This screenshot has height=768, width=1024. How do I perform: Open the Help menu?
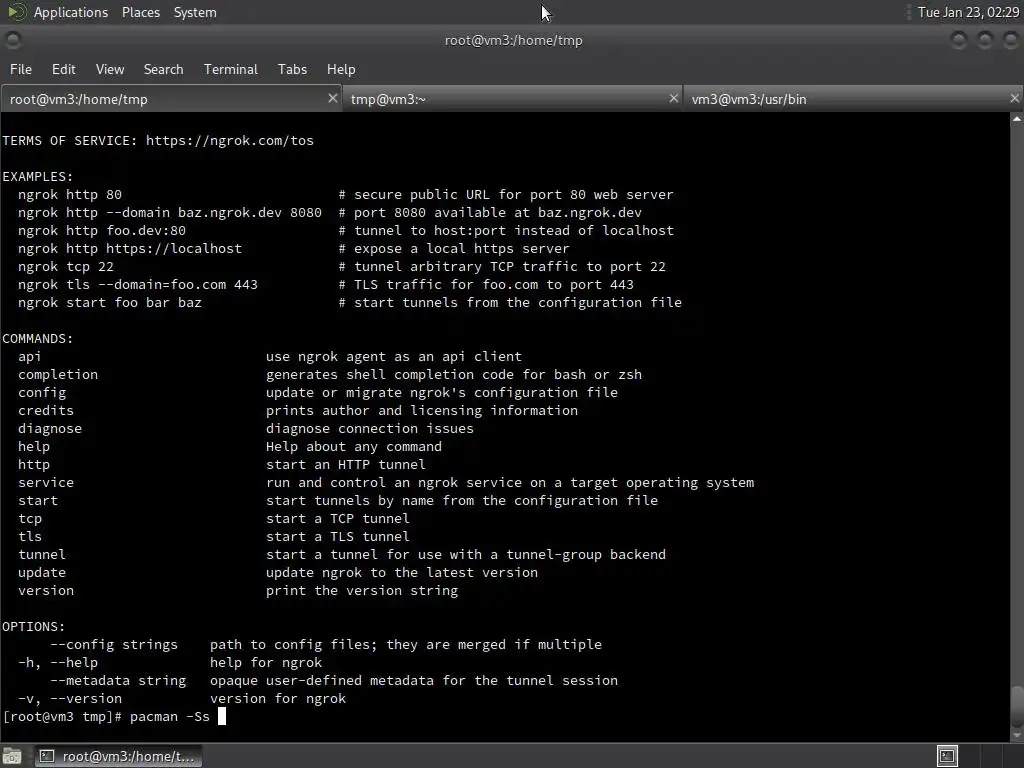point(341,69)
